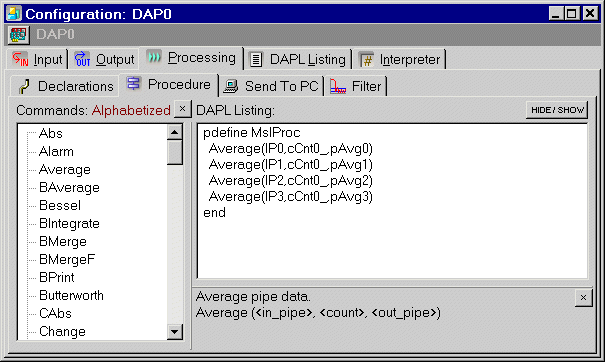The image size is (605, 362).
Task: Select the CAbs command
Action: (55, 313)
